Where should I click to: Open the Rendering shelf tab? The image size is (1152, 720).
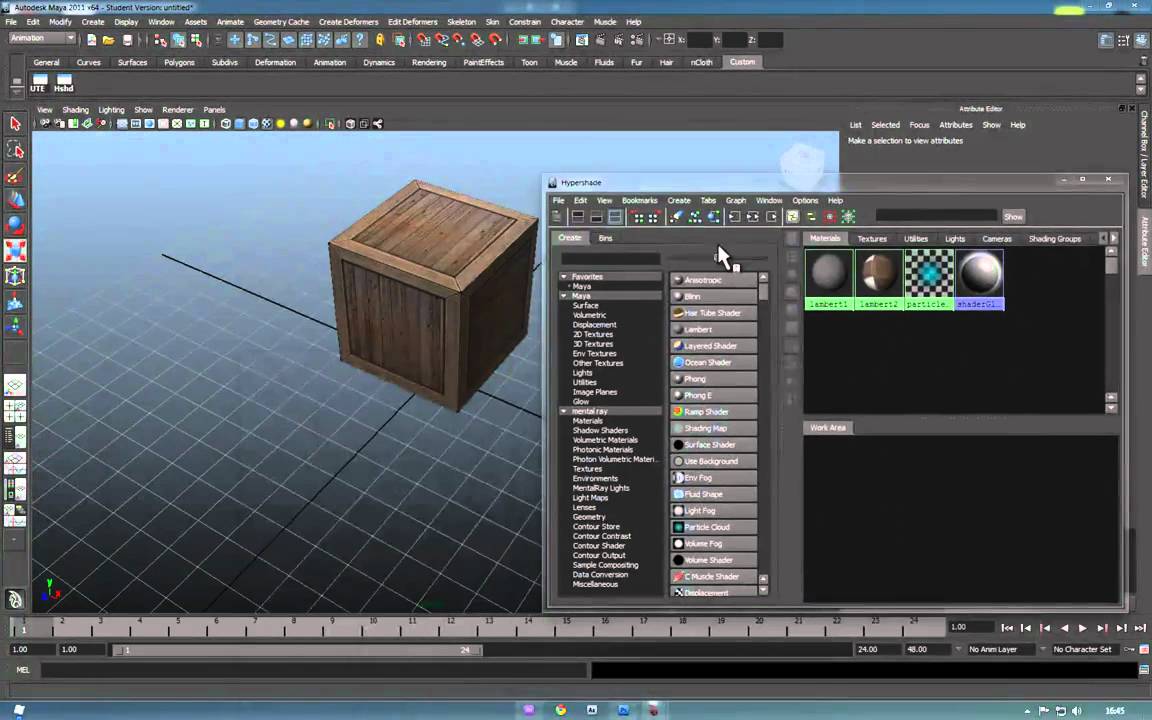(x=429, y=62)
